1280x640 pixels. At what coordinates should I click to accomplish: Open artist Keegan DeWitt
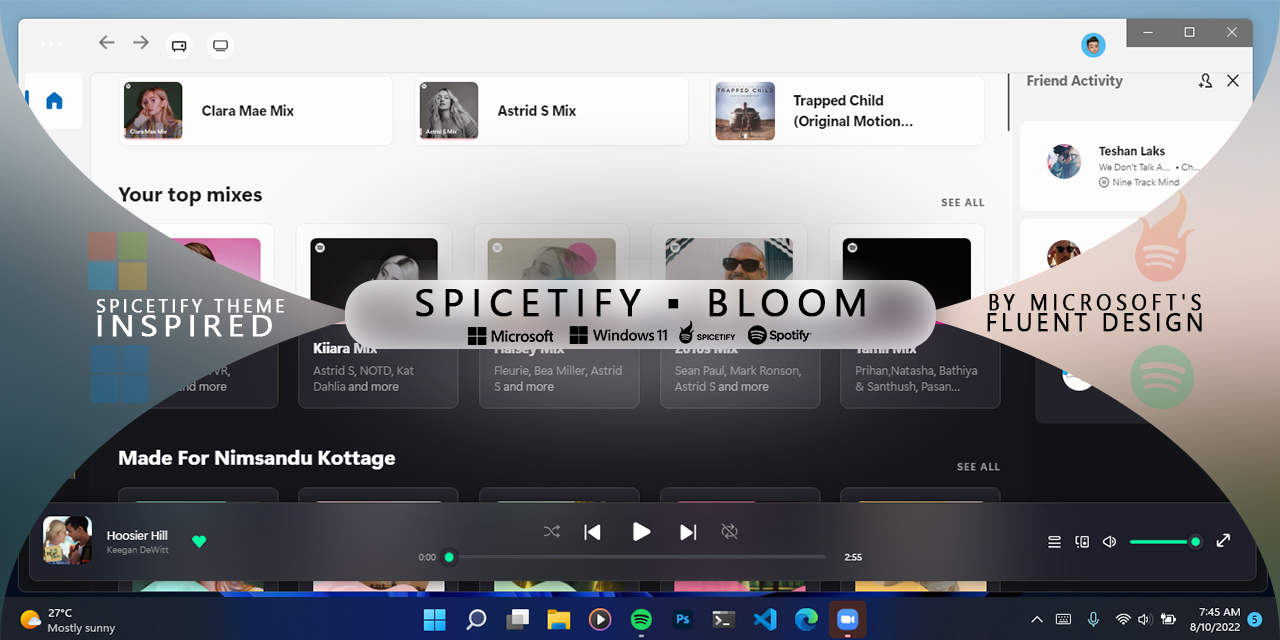[136, 550]
